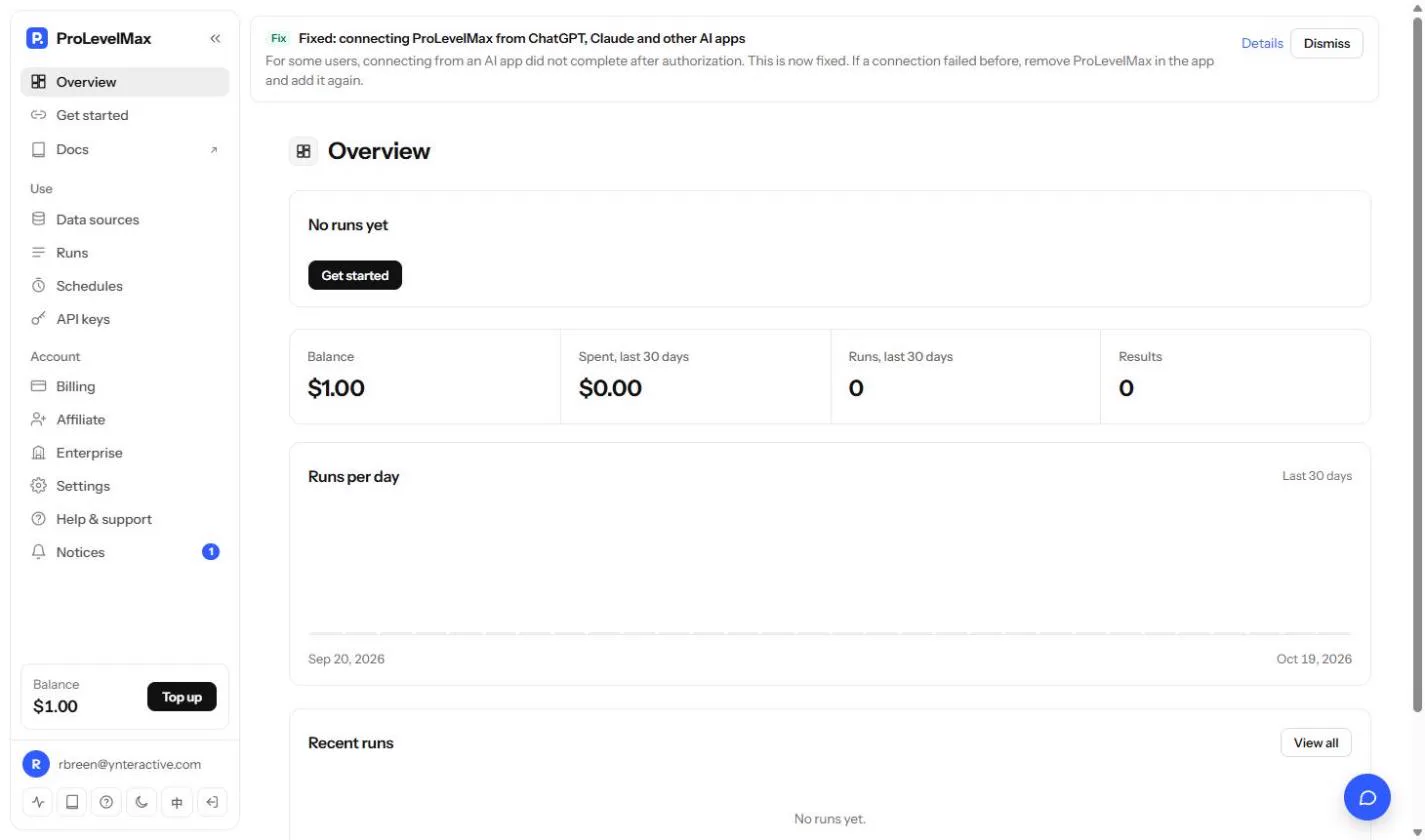Click the Get started button under No runs yet
Image resolution: width=1425 pixels, height=840 pixels.
(355, 275)
